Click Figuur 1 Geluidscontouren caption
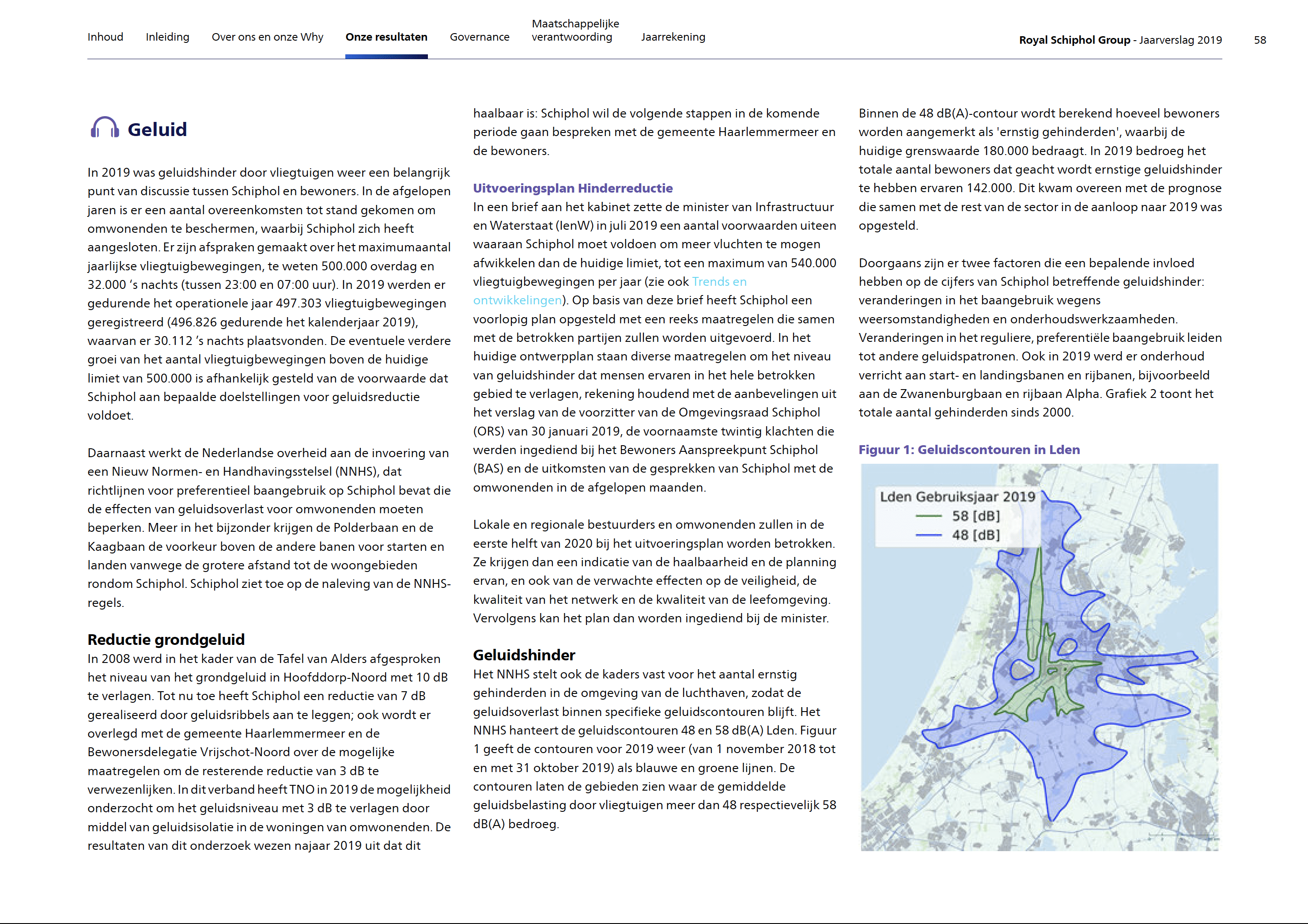This screenshot has height=924, width=1308. point(968,450)
